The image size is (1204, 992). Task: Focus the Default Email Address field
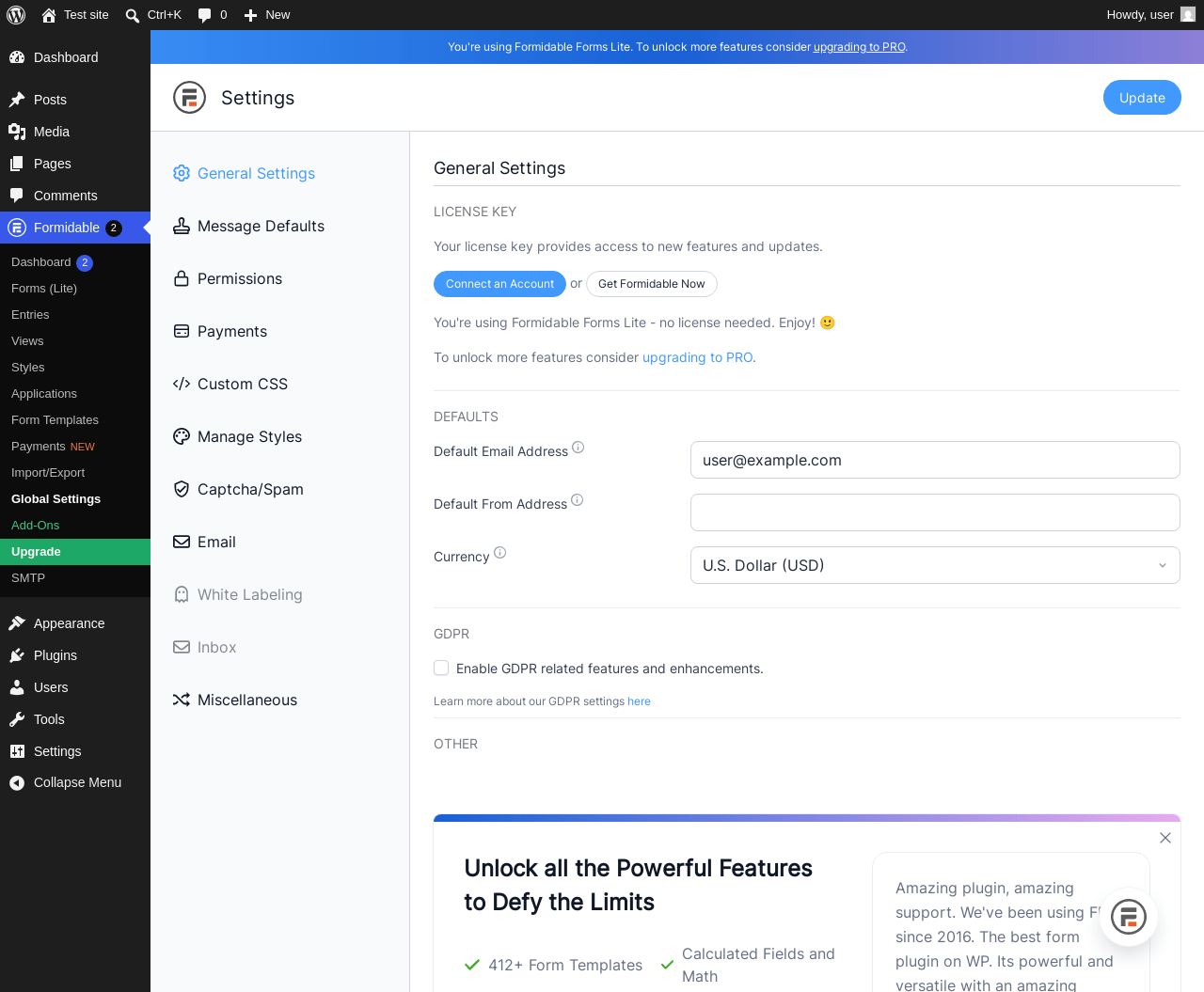pyautogui.click(x=935, y=460)
